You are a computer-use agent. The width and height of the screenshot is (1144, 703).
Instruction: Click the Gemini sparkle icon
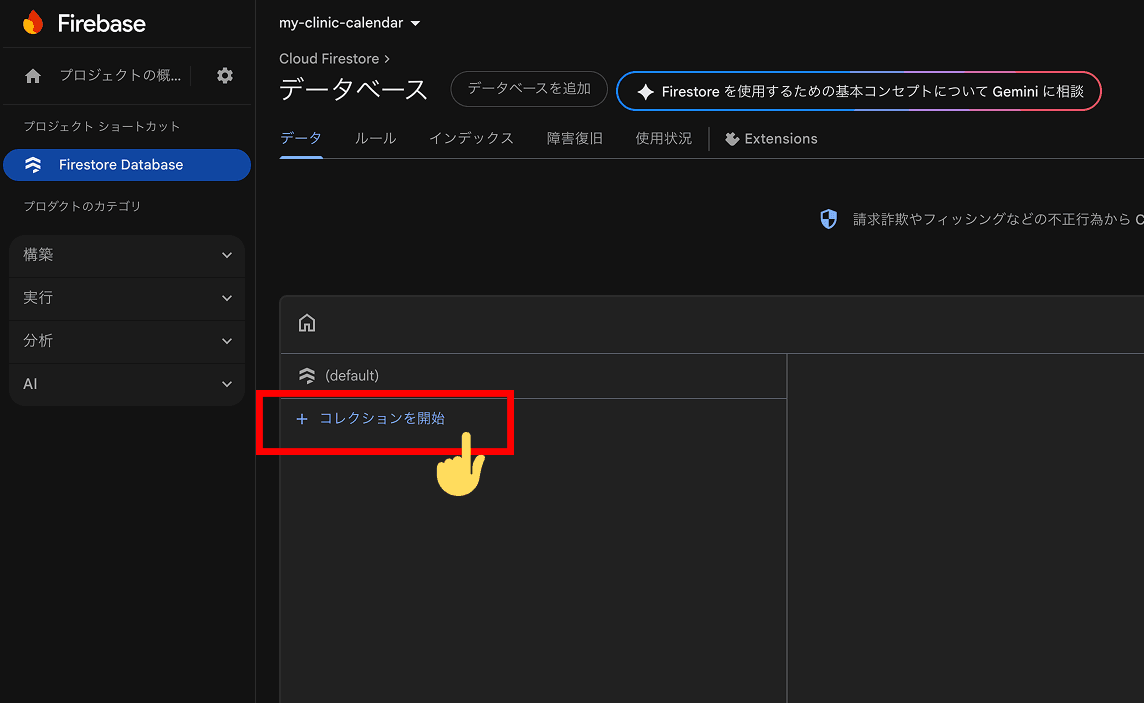point(645,92)
